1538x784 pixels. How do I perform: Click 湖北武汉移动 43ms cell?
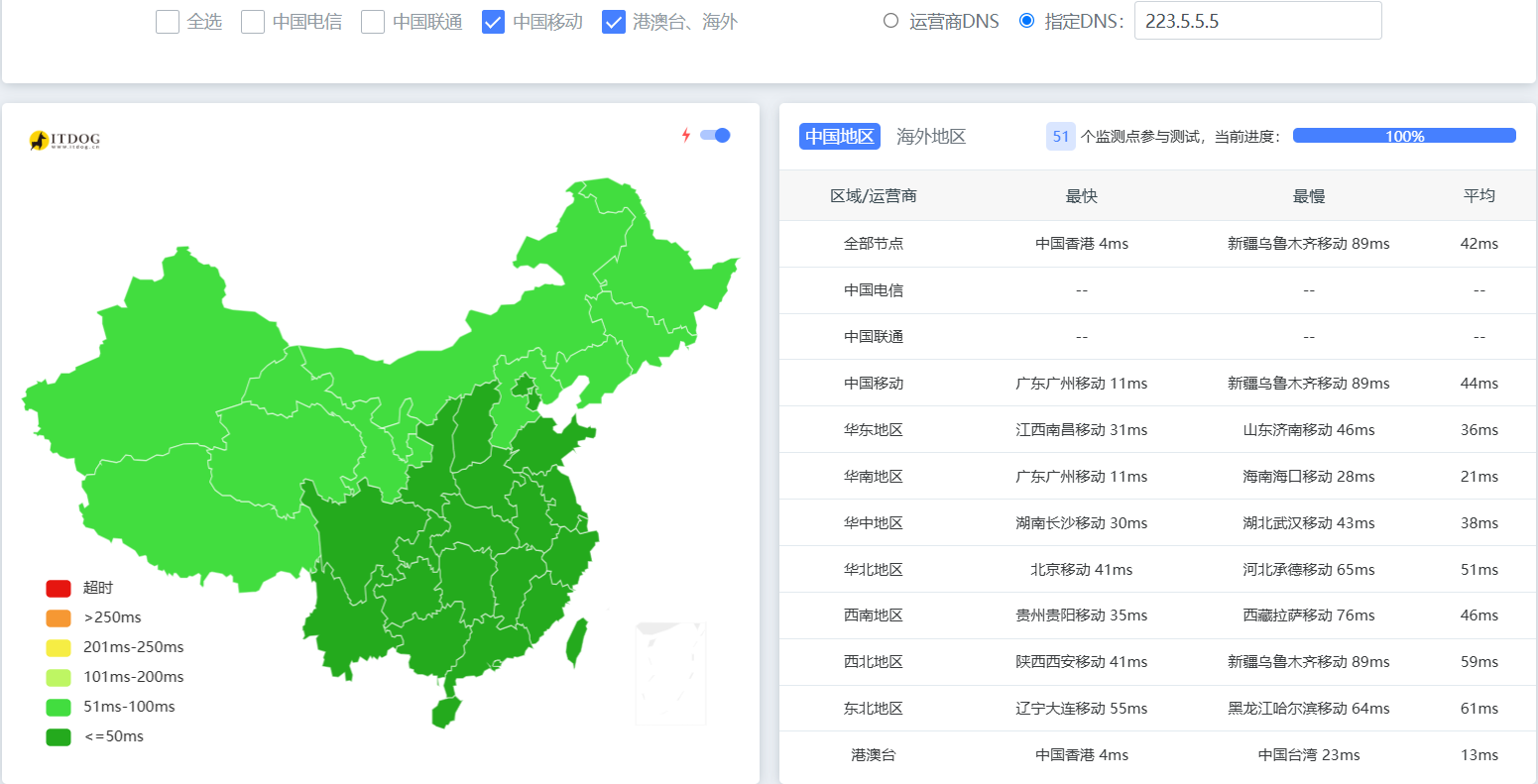point(1309,523)
